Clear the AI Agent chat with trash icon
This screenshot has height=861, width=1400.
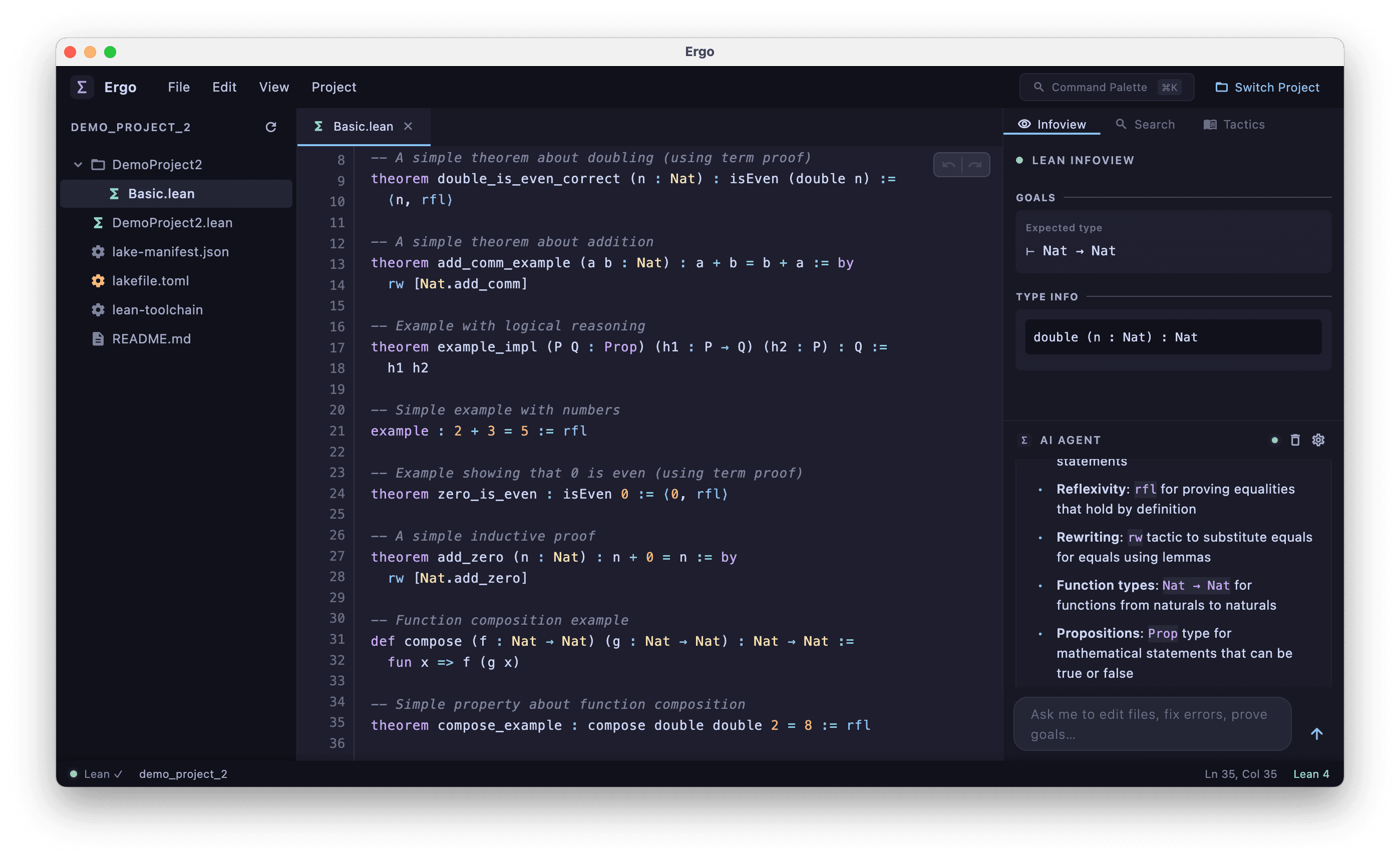pos(1295,440)
